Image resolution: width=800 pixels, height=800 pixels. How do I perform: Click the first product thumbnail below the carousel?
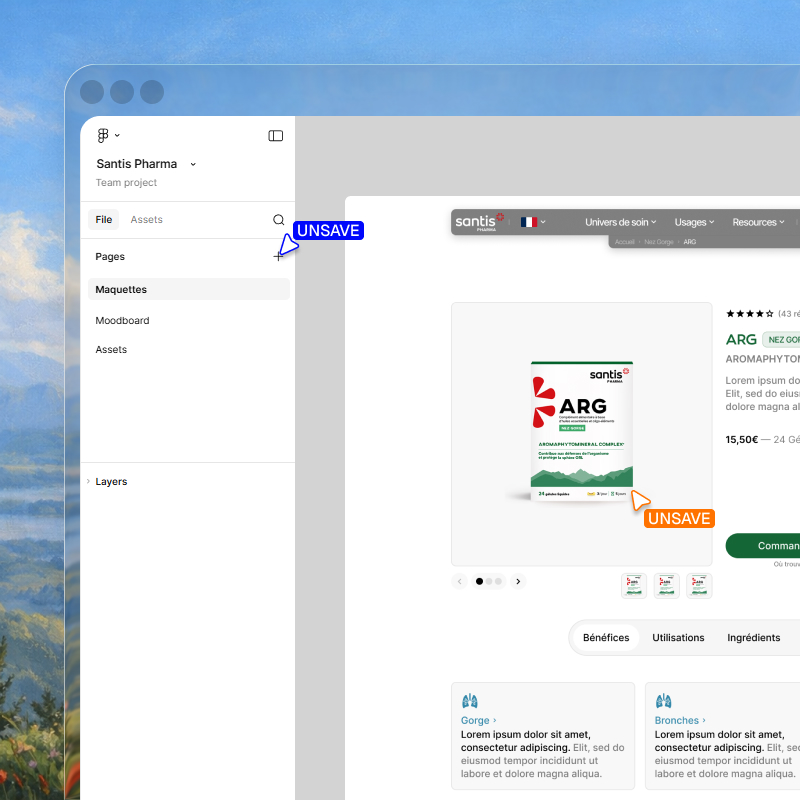tap(633, 586)
